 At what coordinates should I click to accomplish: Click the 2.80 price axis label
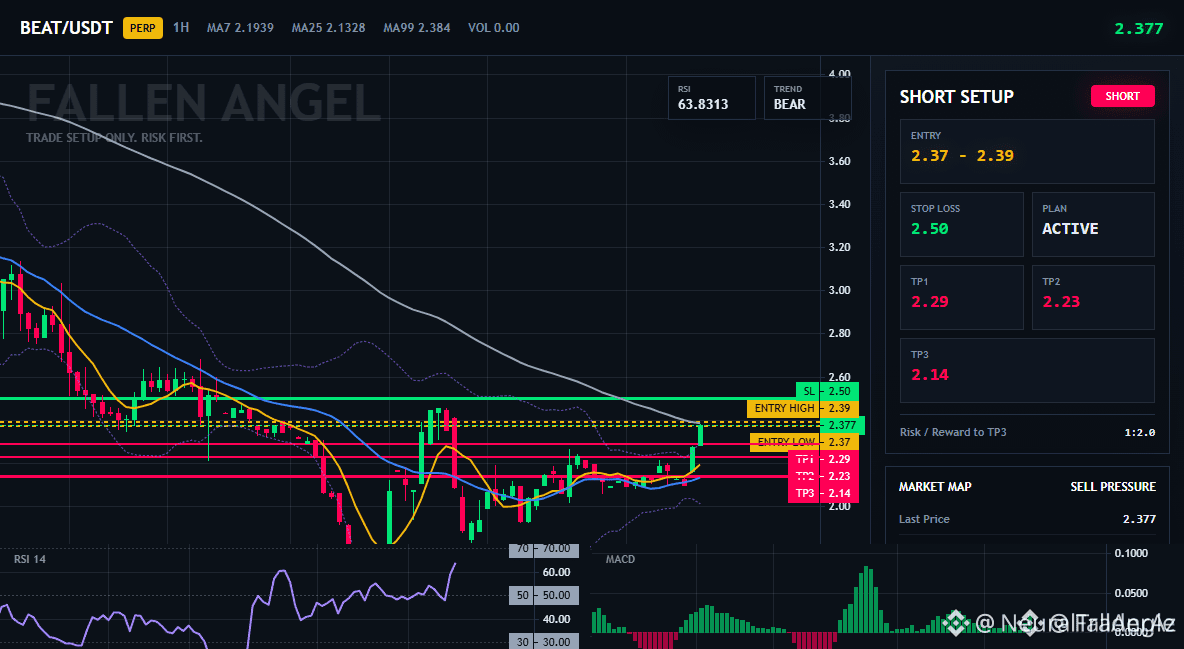[840, 333]
